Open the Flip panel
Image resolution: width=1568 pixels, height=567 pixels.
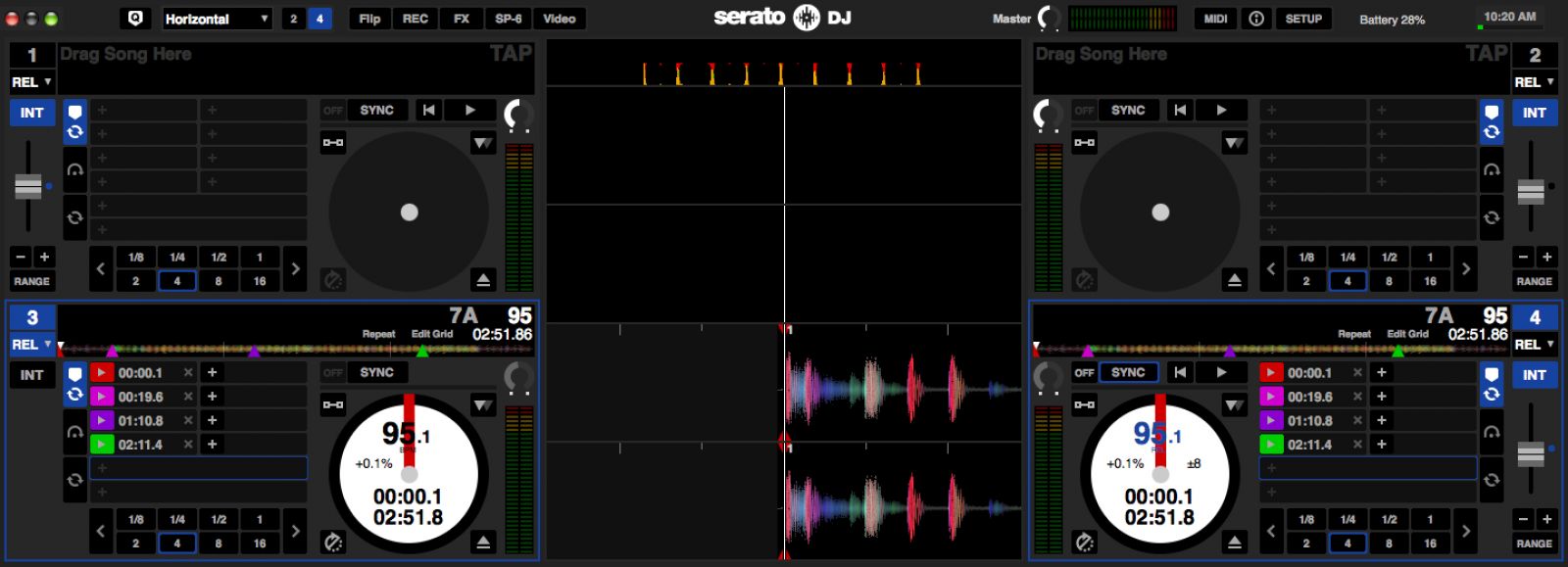[369, 19]
